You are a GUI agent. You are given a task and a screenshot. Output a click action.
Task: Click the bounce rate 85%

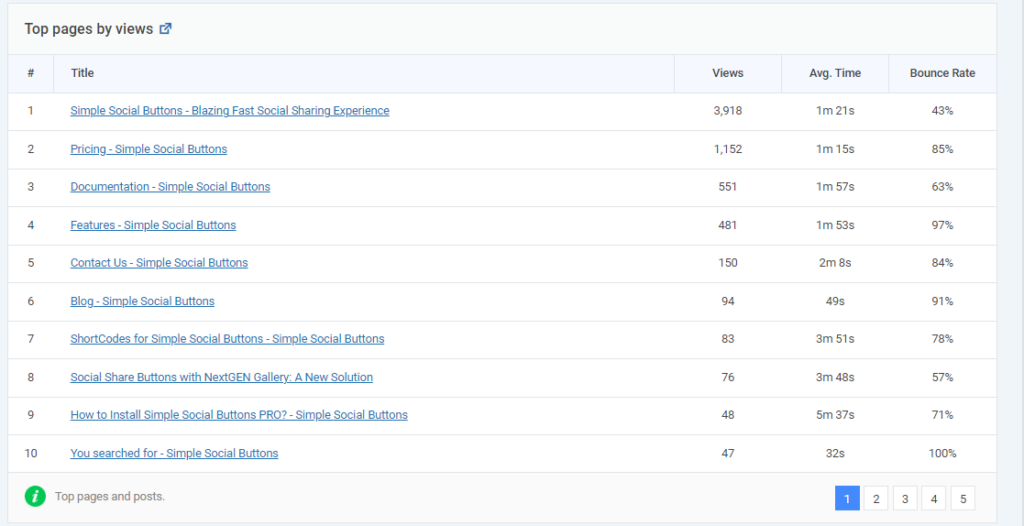[942, 149]
